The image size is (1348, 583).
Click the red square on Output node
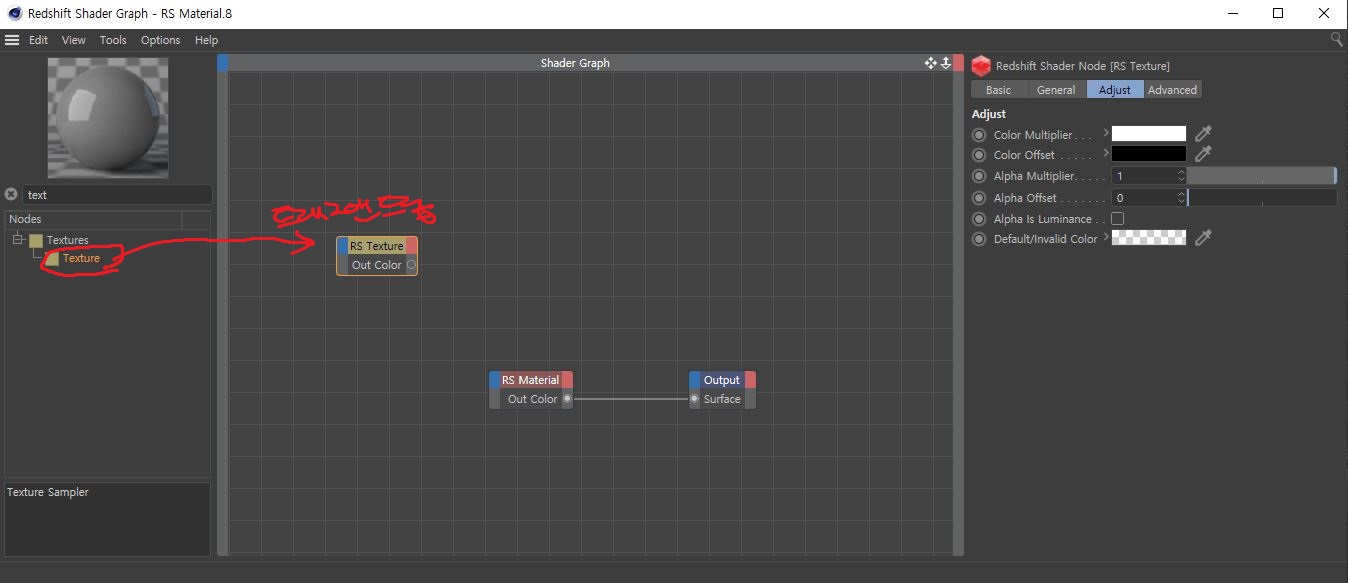coord(750,380)
